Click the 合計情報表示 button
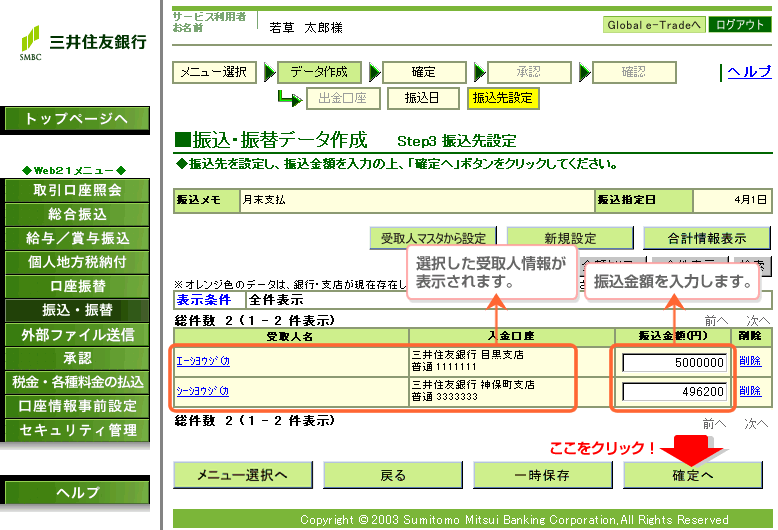The height and width of the screenshot is (530, 778). 707,238
